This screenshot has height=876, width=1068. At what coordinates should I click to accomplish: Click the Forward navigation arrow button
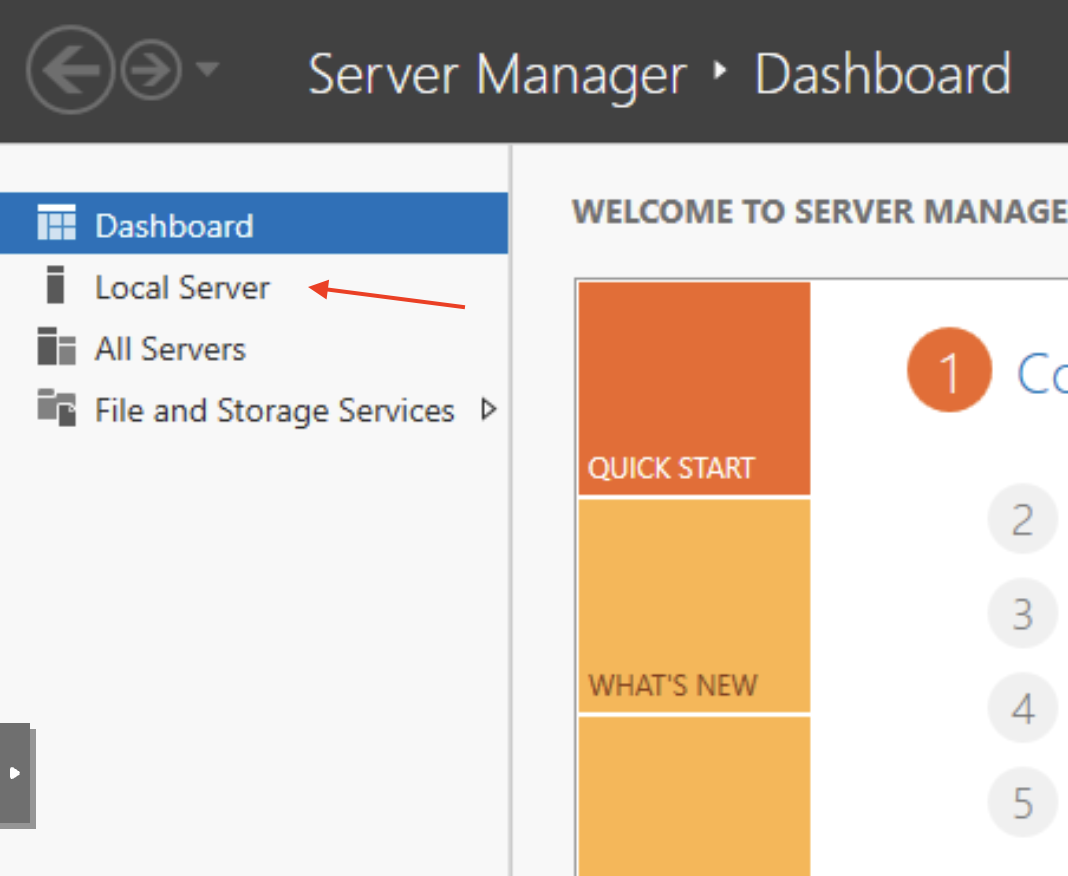click(151, 71)
